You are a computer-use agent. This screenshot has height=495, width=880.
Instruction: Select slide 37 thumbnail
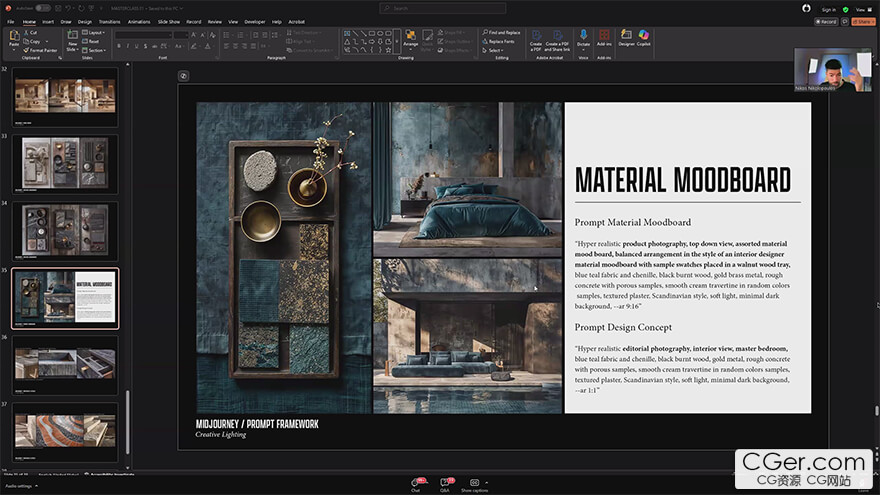65,431
